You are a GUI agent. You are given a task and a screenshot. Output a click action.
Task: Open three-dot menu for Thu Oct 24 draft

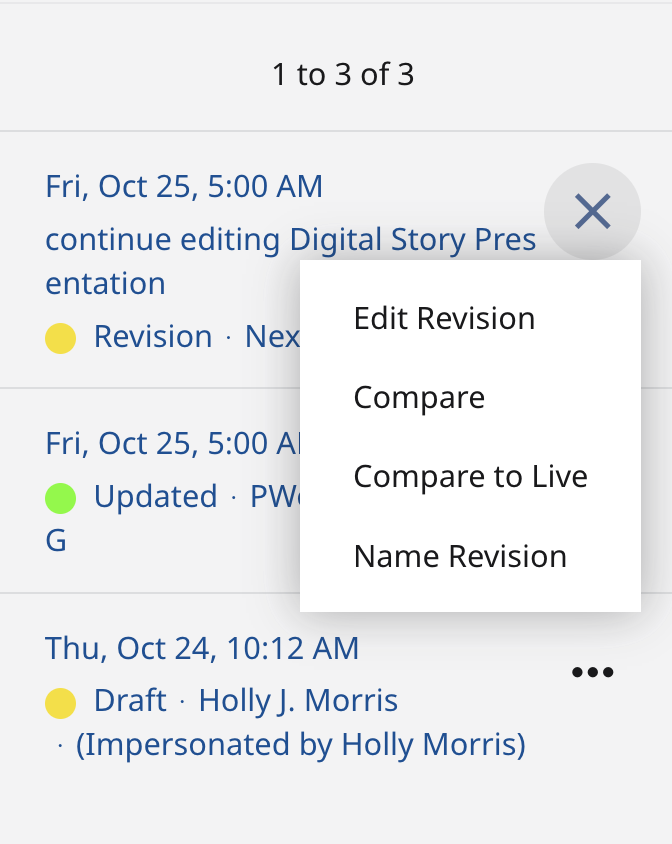coord(592,672)
